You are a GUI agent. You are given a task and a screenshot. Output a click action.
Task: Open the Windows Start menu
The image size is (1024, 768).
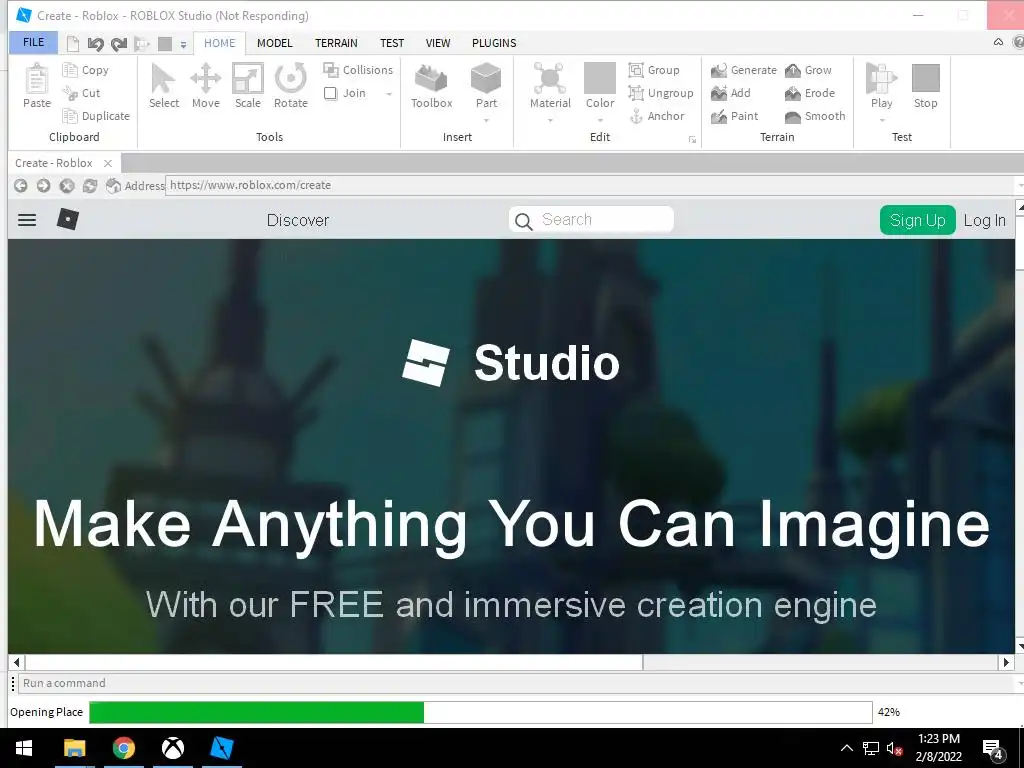[24, 748]
